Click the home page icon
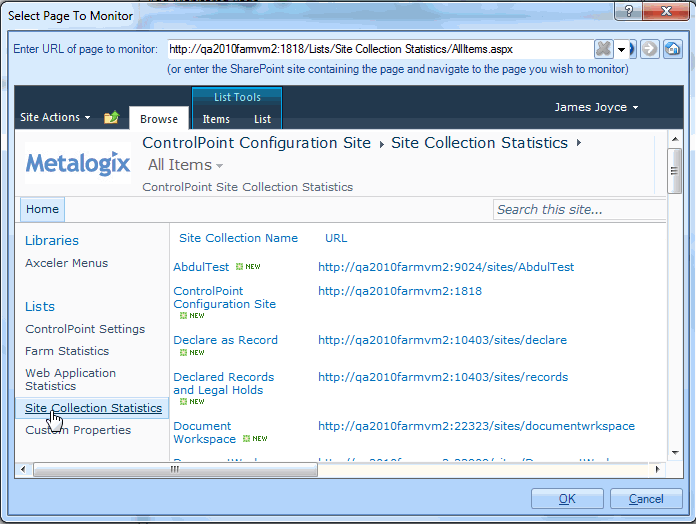 click(x=673, y=49)
